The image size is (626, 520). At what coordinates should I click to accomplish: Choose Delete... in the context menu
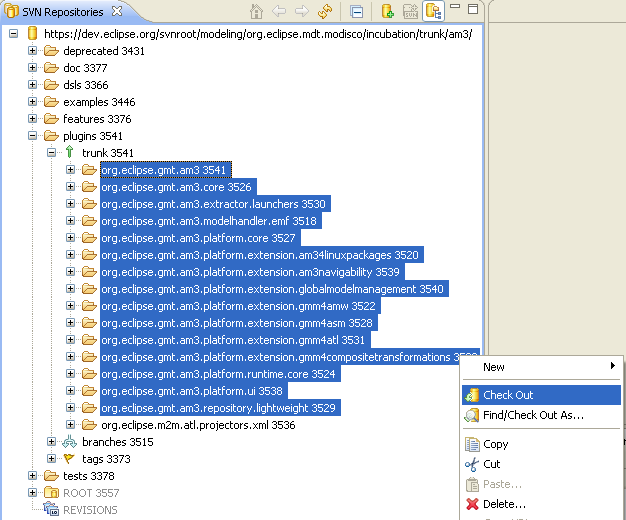[541, 504]
